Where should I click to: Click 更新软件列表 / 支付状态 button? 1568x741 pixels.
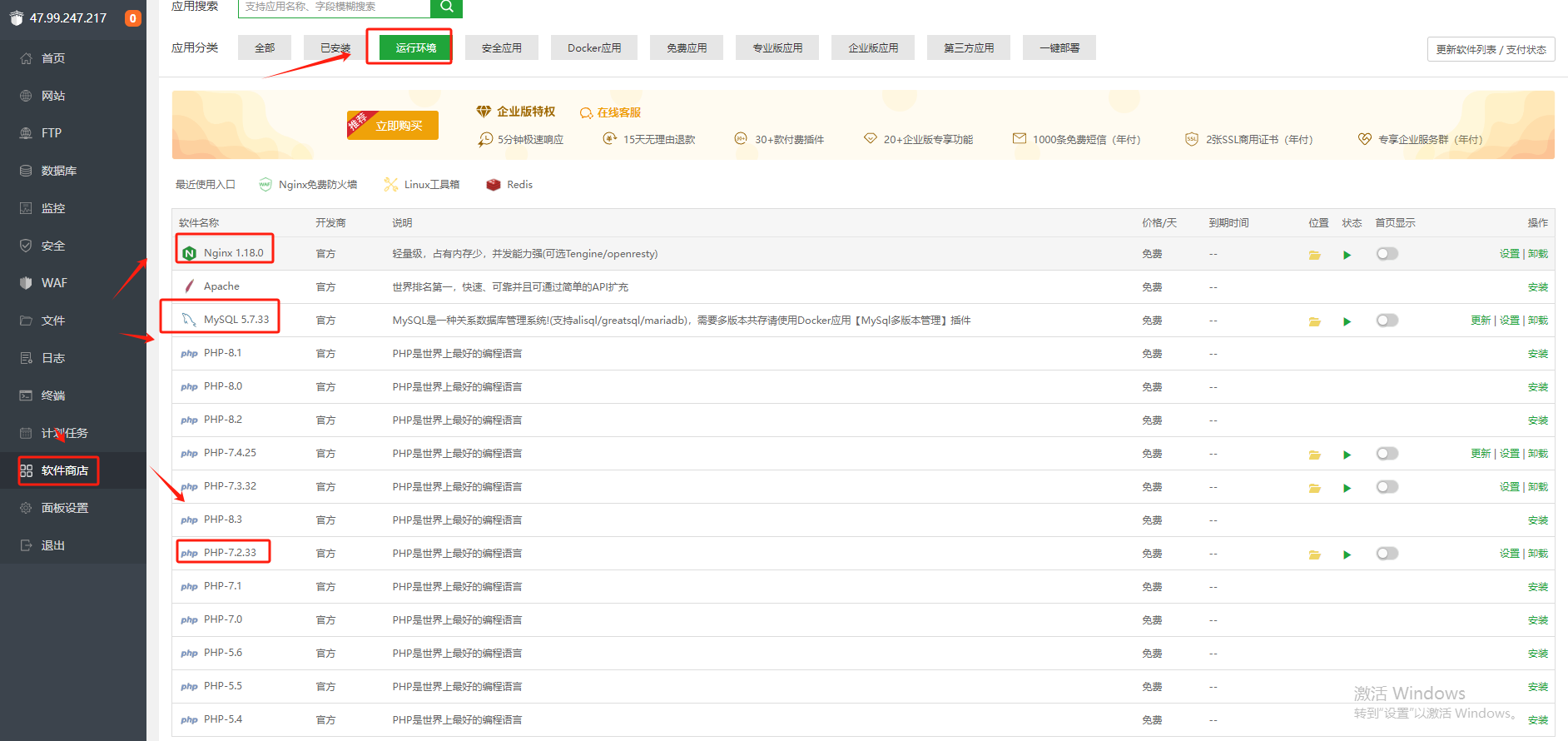point(1490,50)
